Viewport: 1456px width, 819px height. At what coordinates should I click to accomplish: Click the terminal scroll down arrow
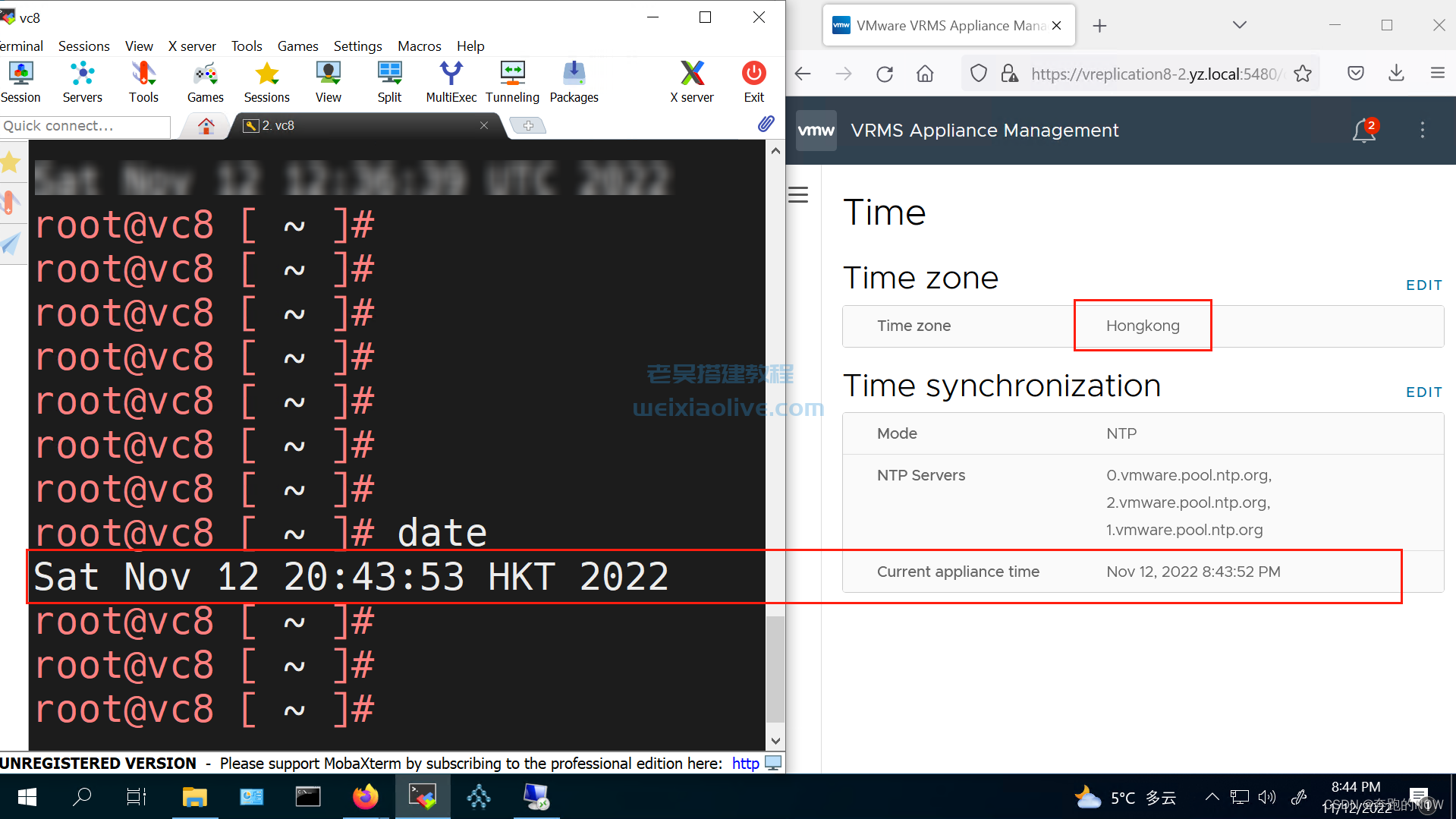pyautogui.click(x=775, y=741)
